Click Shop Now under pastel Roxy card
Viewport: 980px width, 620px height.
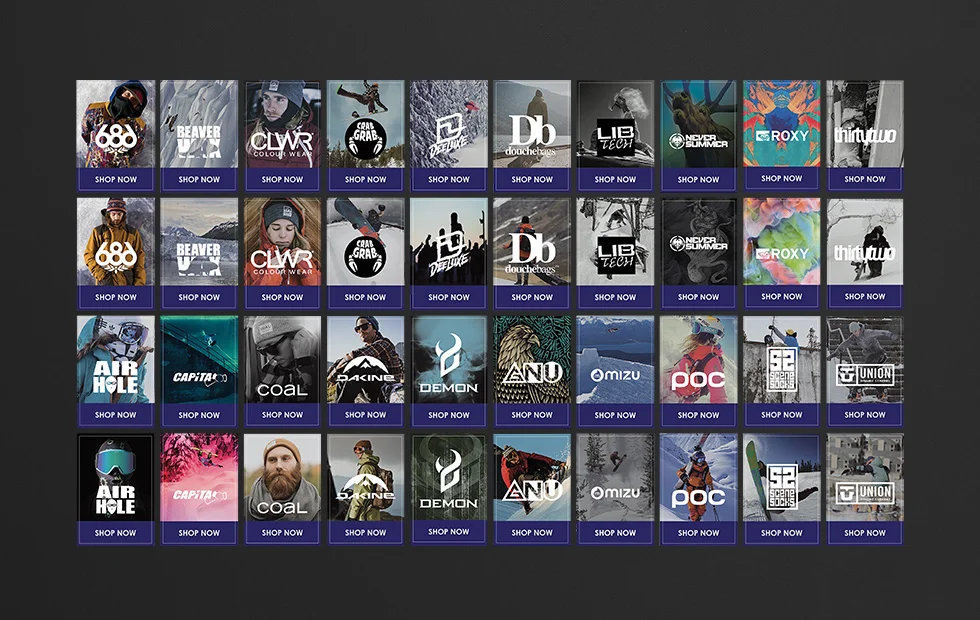pyautogui.click(x=781, y=296)
